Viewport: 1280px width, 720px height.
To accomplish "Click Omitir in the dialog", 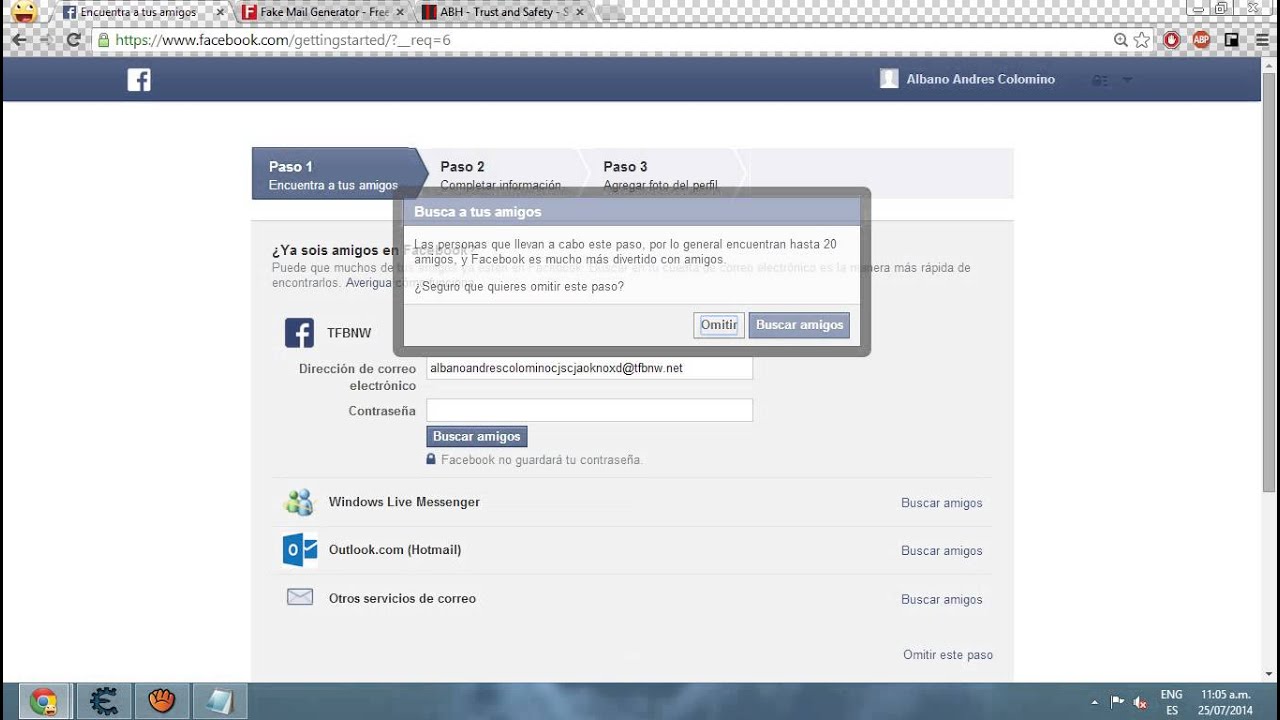I will pyautogui.click(x=719, y=325).
